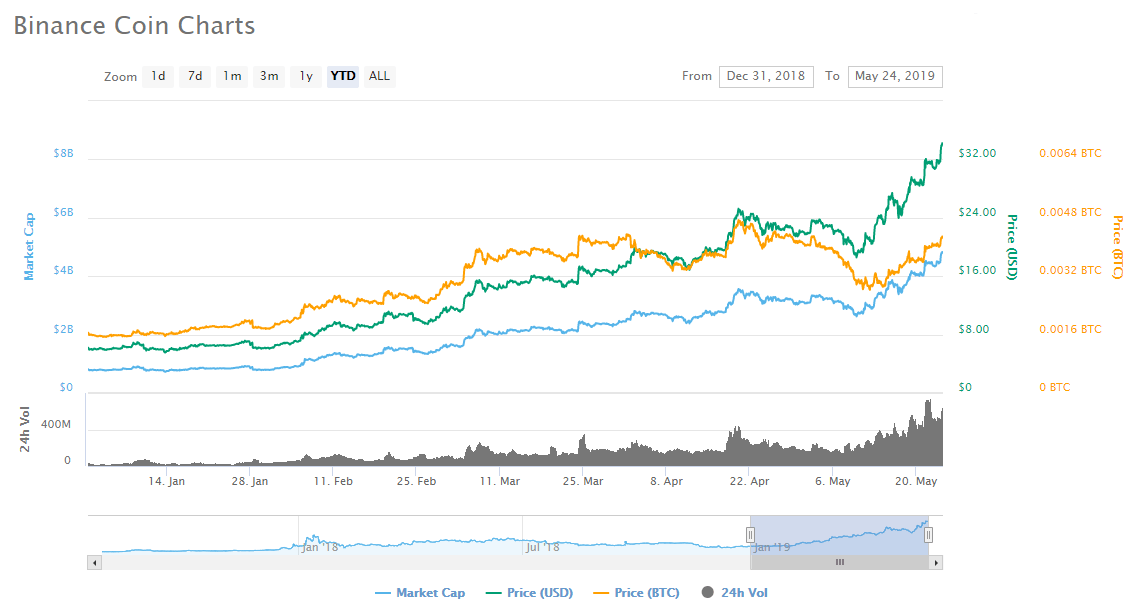Activate the YTD zoom preset
The image size is (1147, 606).
pos(342,76)
